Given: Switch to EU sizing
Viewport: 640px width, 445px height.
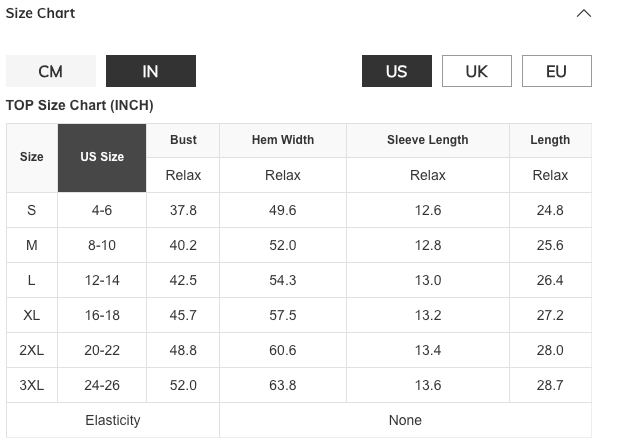Looking at the screenshot, I should pos(556,71).
